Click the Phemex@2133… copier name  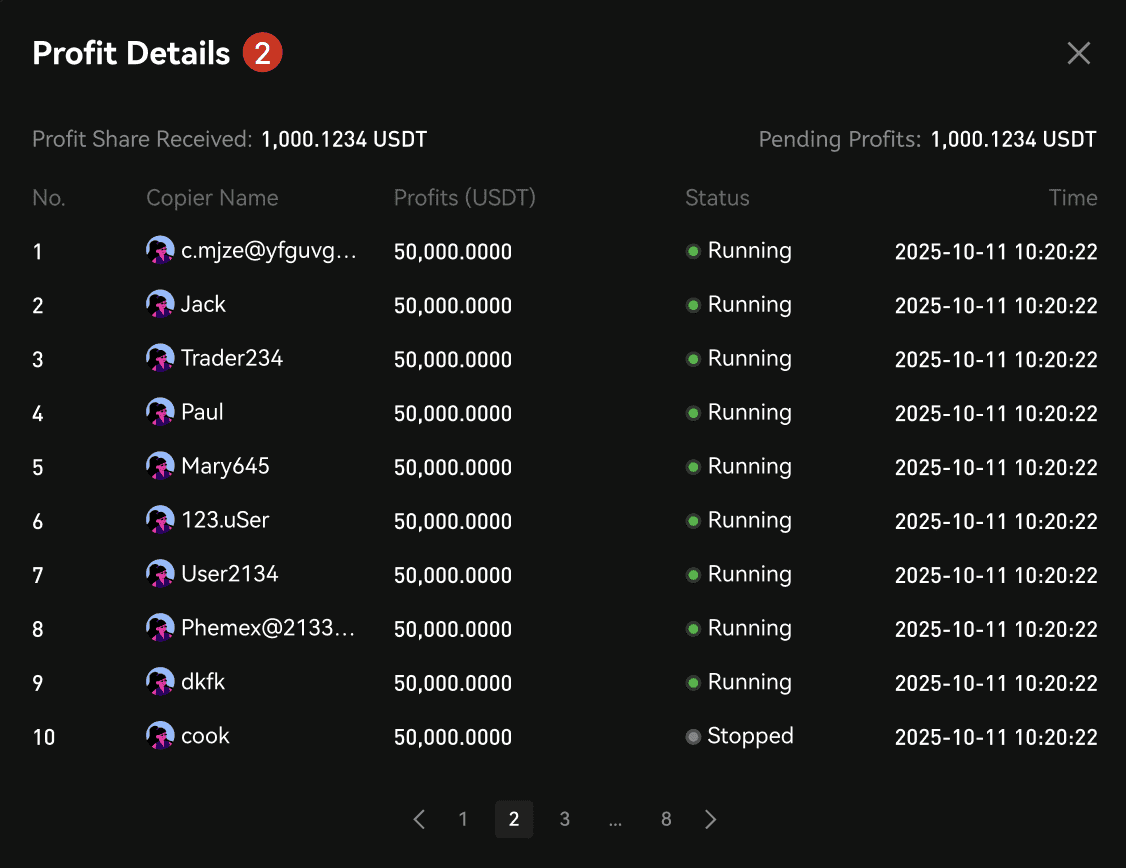[x=268, y=628]
